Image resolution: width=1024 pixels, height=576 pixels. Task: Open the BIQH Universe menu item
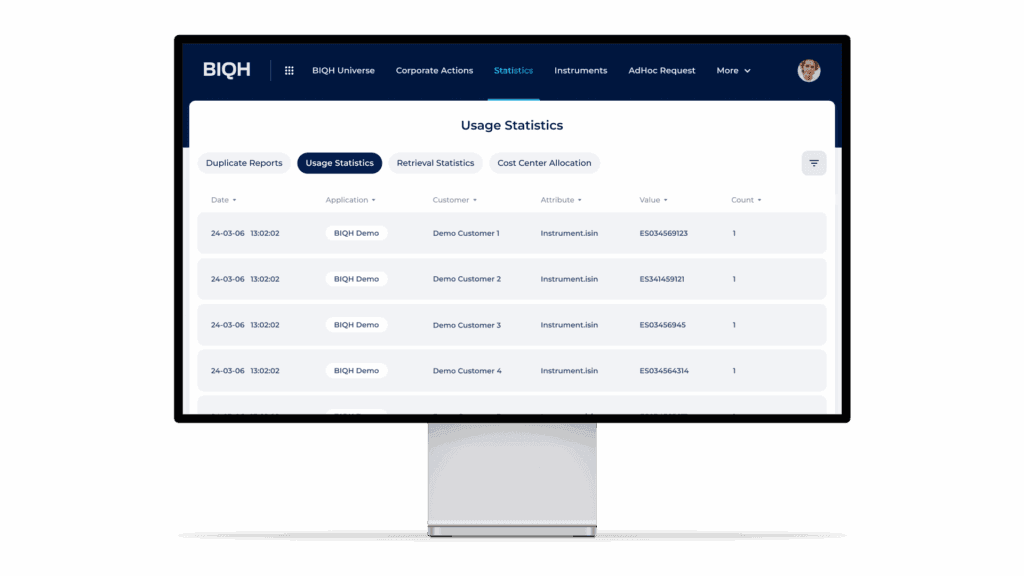pos(343,71)
